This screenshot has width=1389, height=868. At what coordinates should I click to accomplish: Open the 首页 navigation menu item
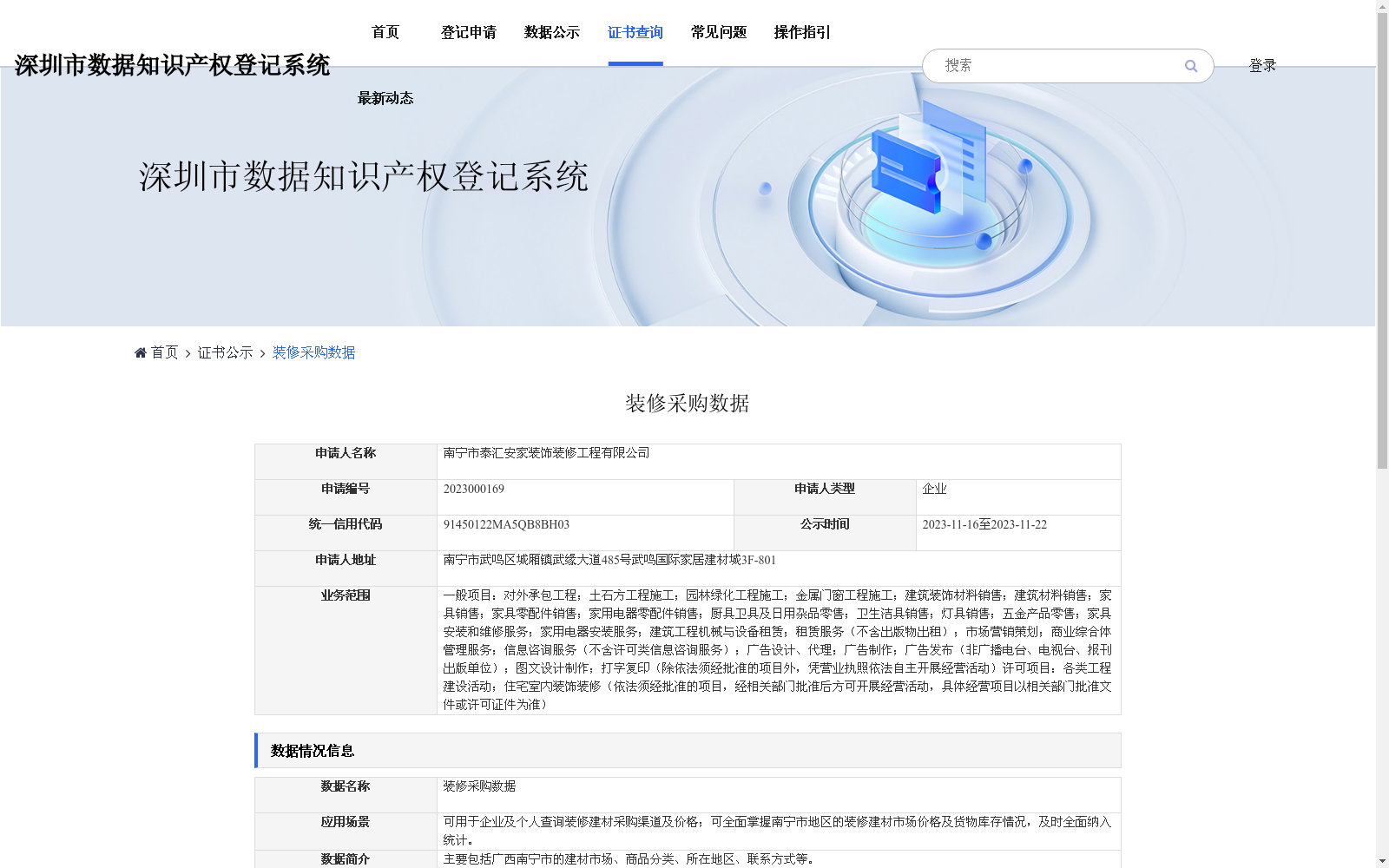(x=385, y=33)
